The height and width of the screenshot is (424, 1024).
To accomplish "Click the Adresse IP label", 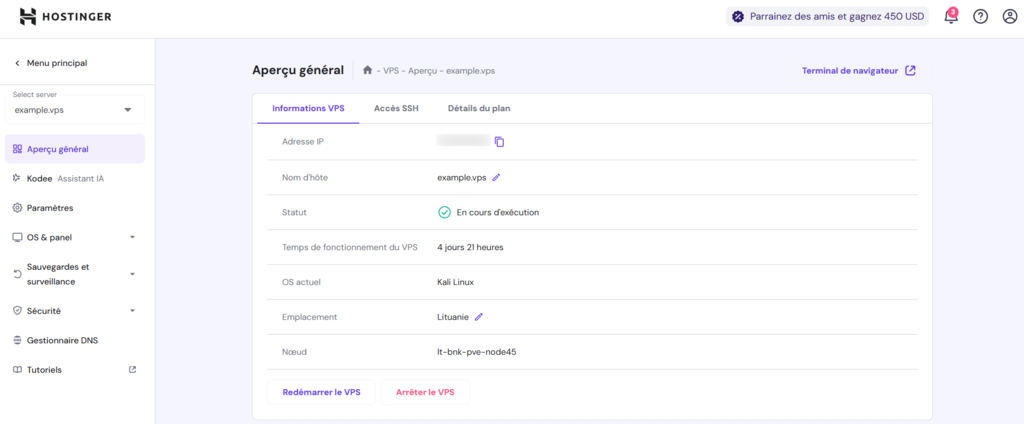I will 303,142.
